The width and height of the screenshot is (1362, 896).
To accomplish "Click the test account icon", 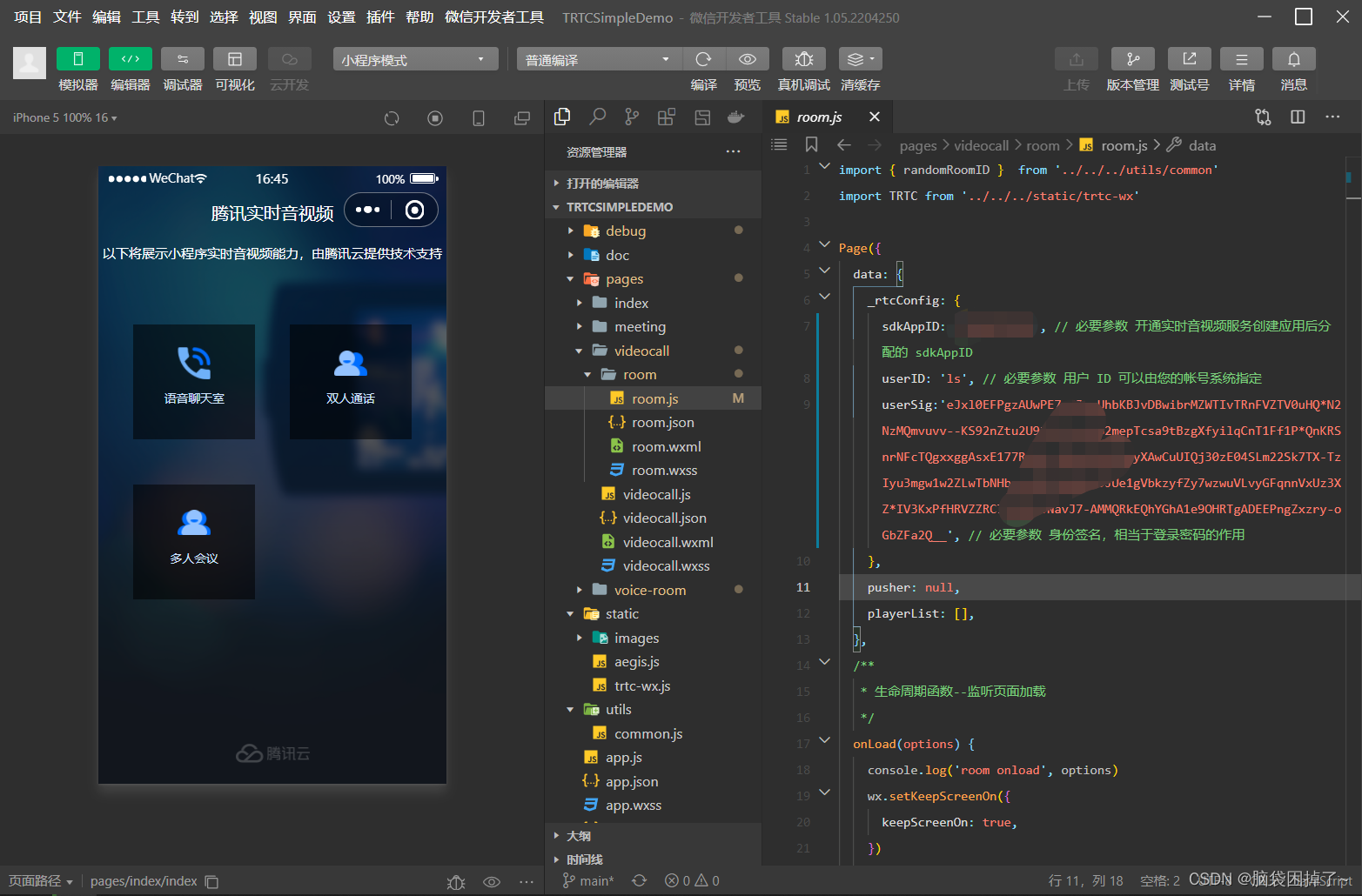I will 1190,58.
